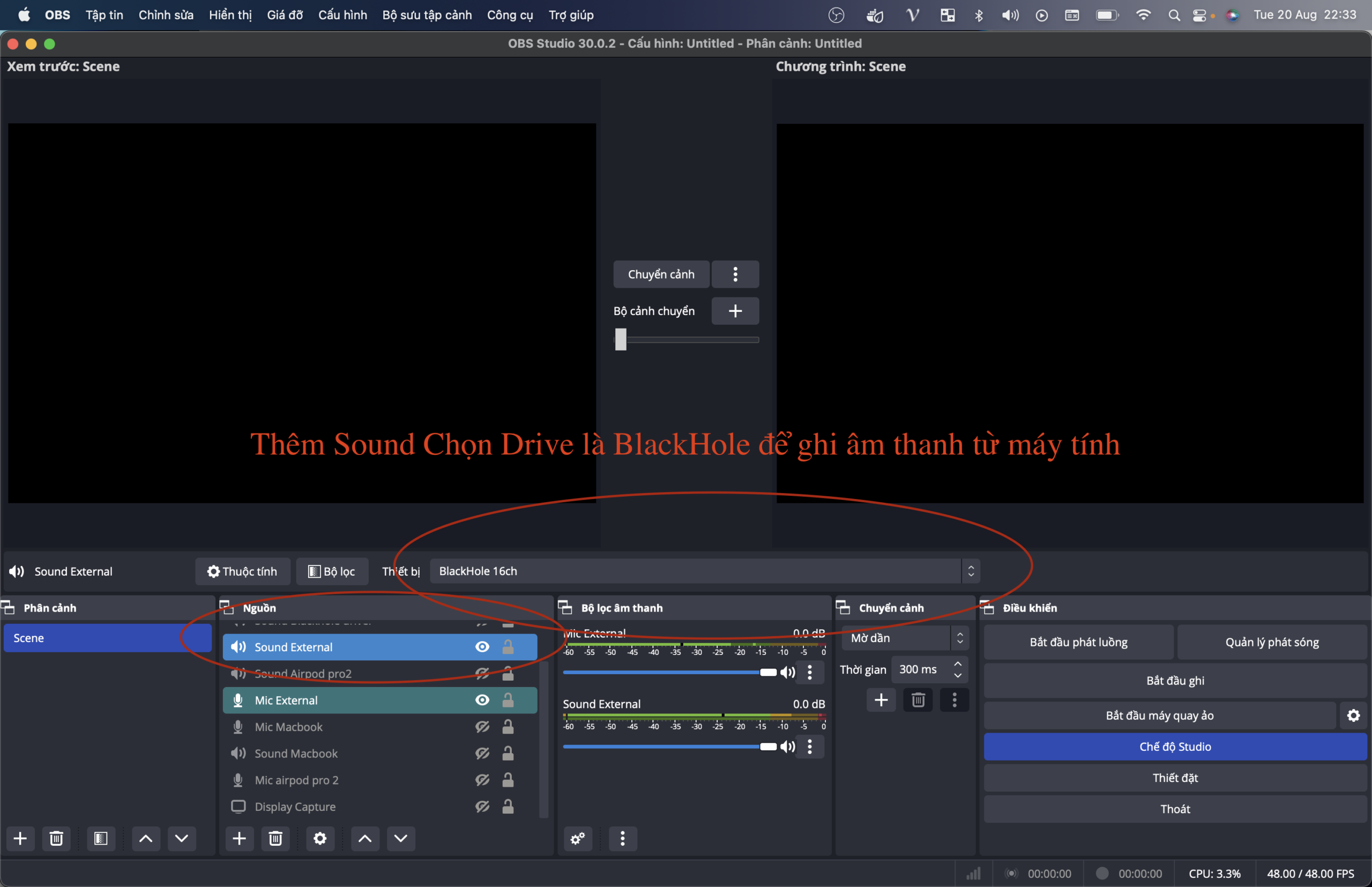Toggle Chế độ Studio button

[x=1176, y=747]
